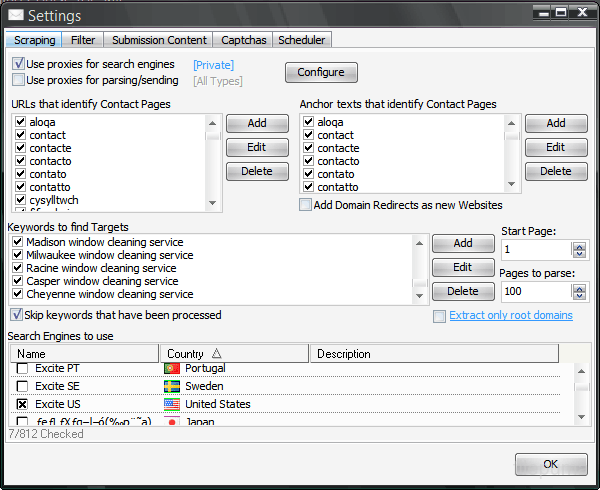
Task: Click the Extract only root domains link
Action: pos(511,315)
